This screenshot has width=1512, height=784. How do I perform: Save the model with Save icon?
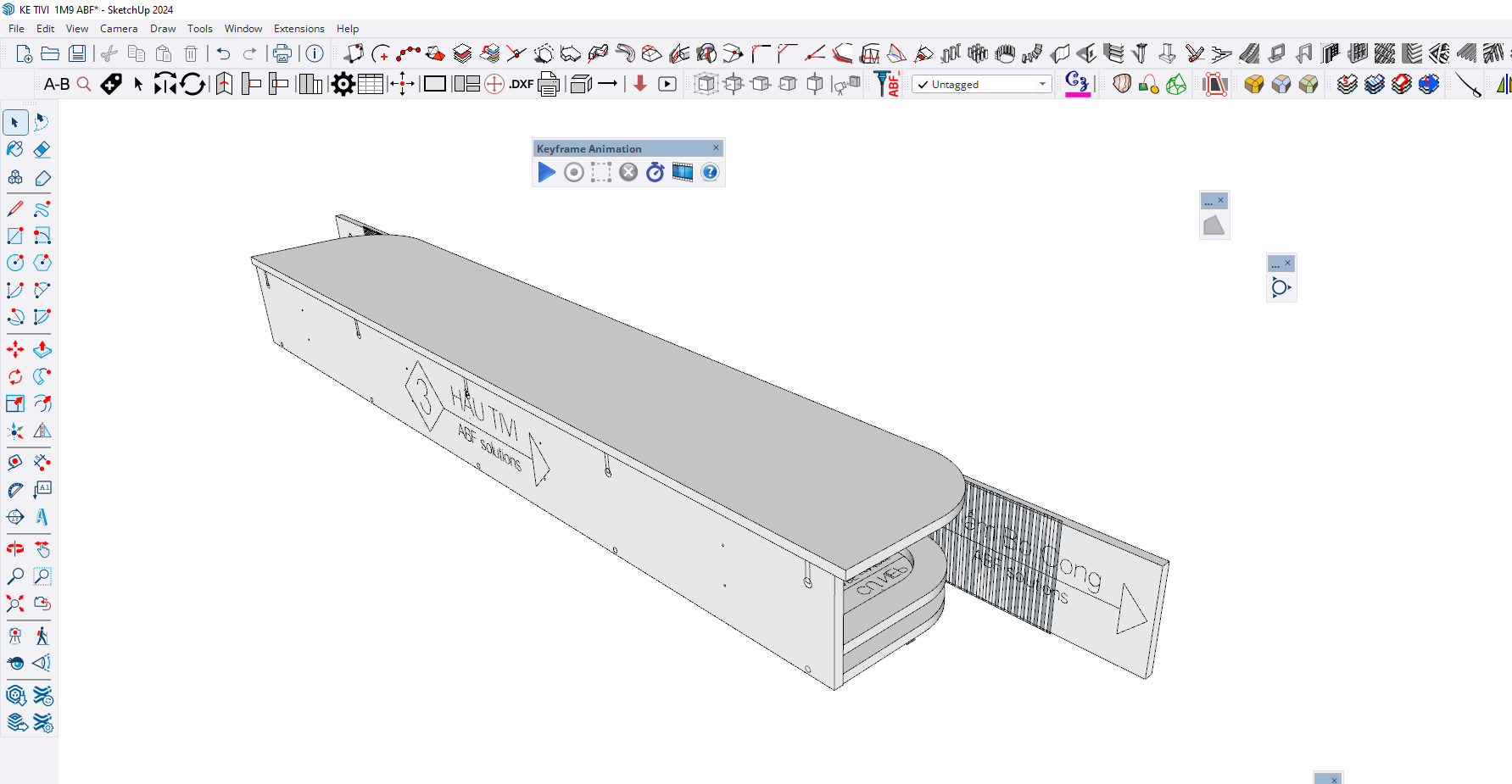coord(77,54)
